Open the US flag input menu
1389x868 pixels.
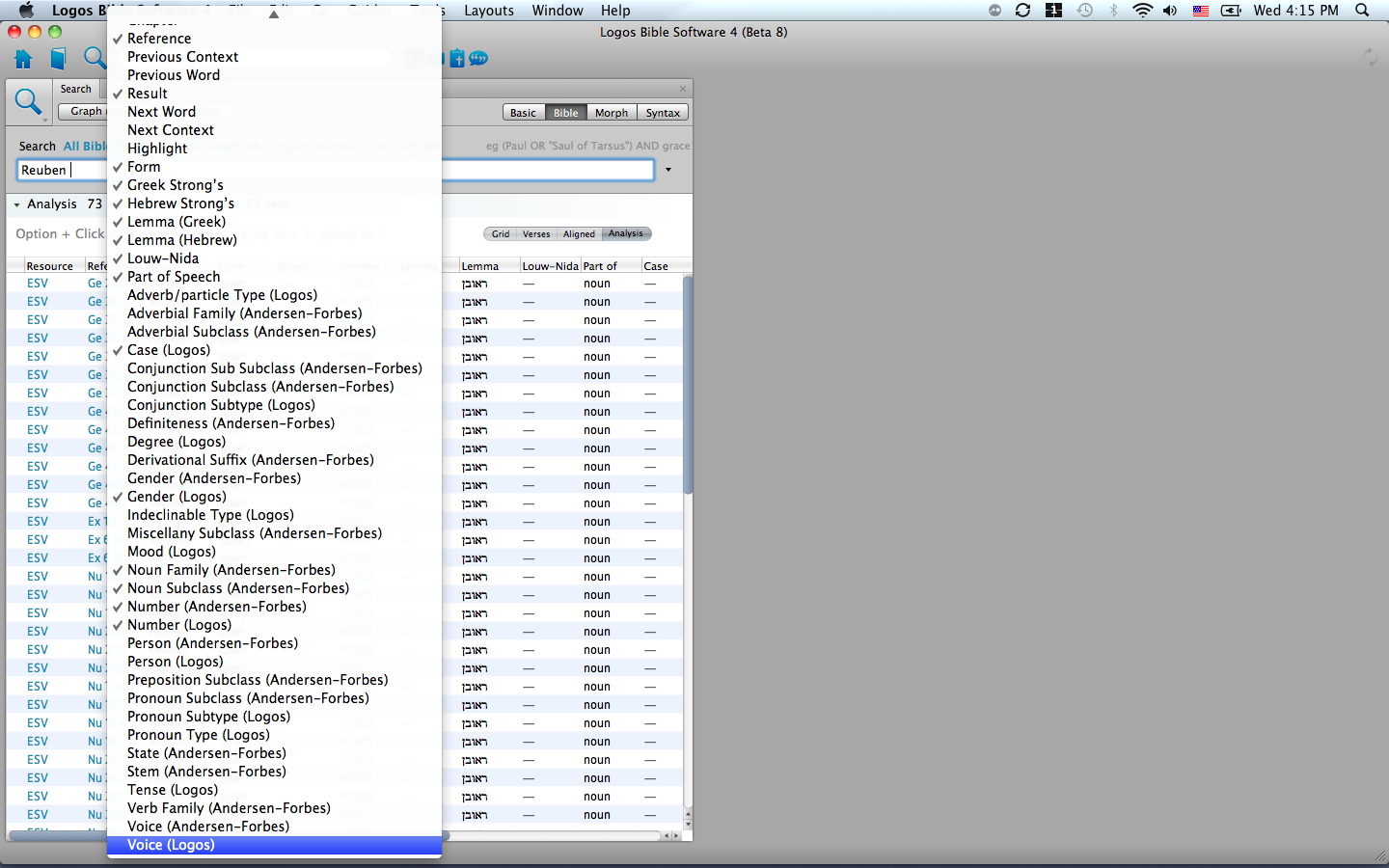[1201, 11]
